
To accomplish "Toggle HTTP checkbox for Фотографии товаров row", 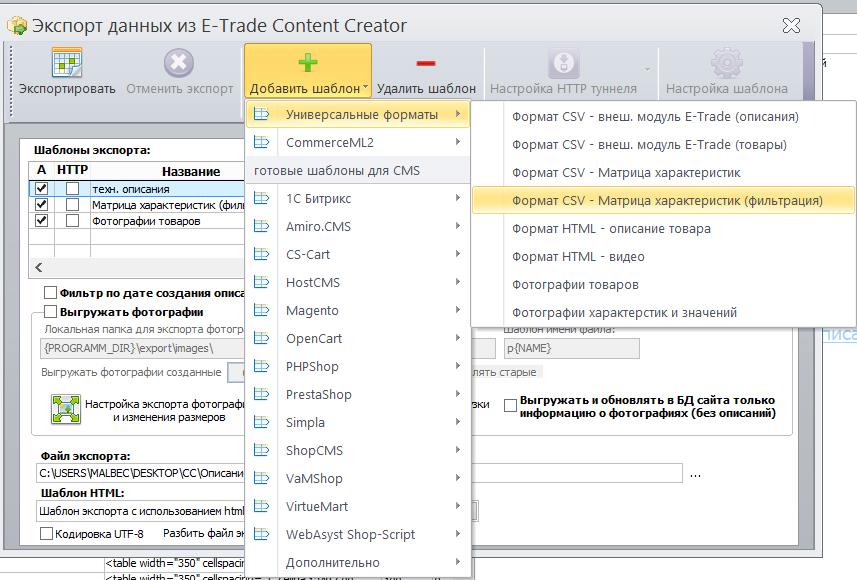I will (72, 220).
